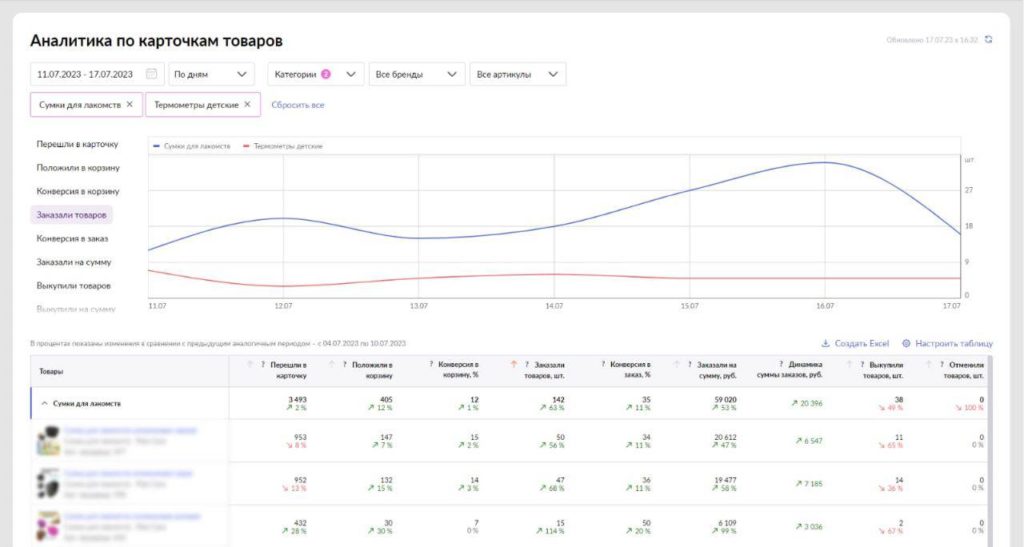Remove the 'Сумки для лакомств' filter chip
The height and width of the screenshot is (547, 1024).
[x=129, y=104]
